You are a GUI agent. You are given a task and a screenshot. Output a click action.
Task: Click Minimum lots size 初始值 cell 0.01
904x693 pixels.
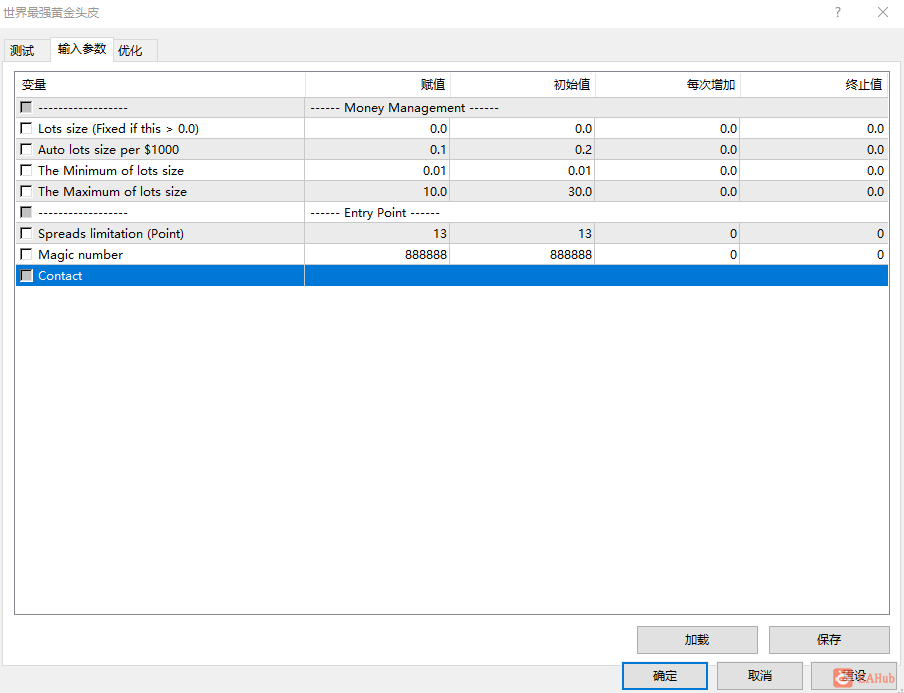point(523,171)
